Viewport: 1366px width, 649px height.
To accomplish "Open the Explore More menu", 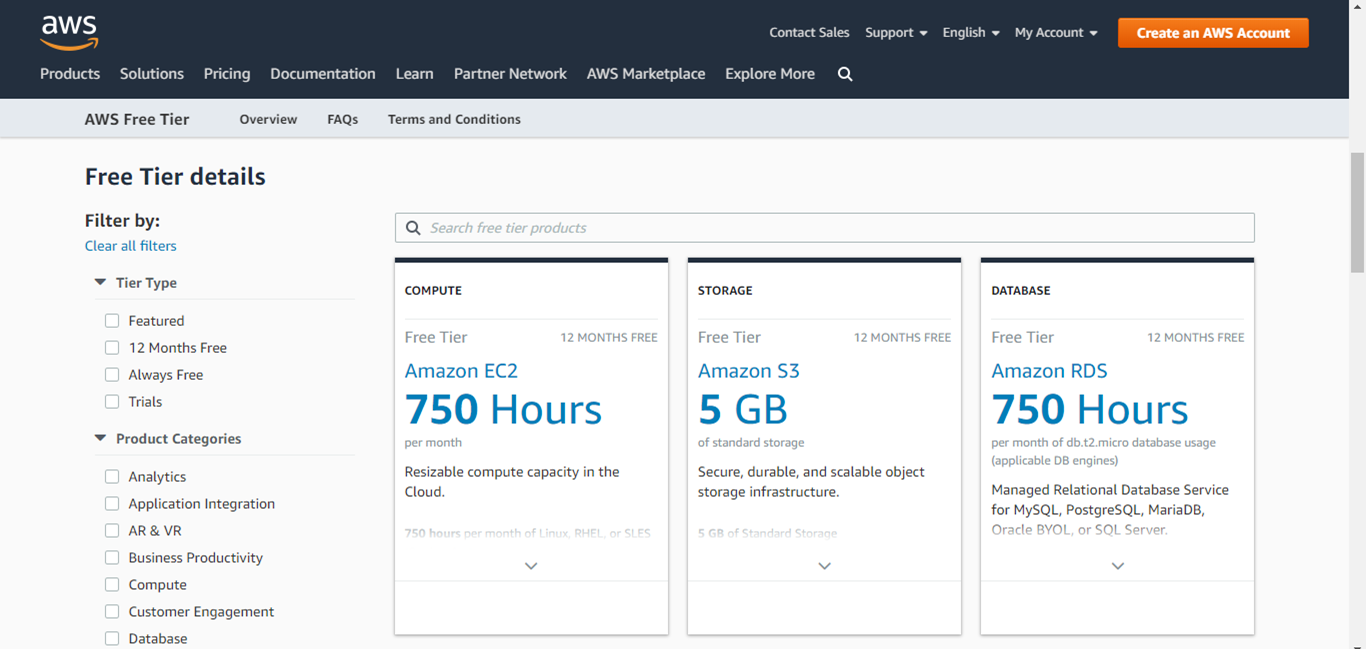I will coord(770,74).
